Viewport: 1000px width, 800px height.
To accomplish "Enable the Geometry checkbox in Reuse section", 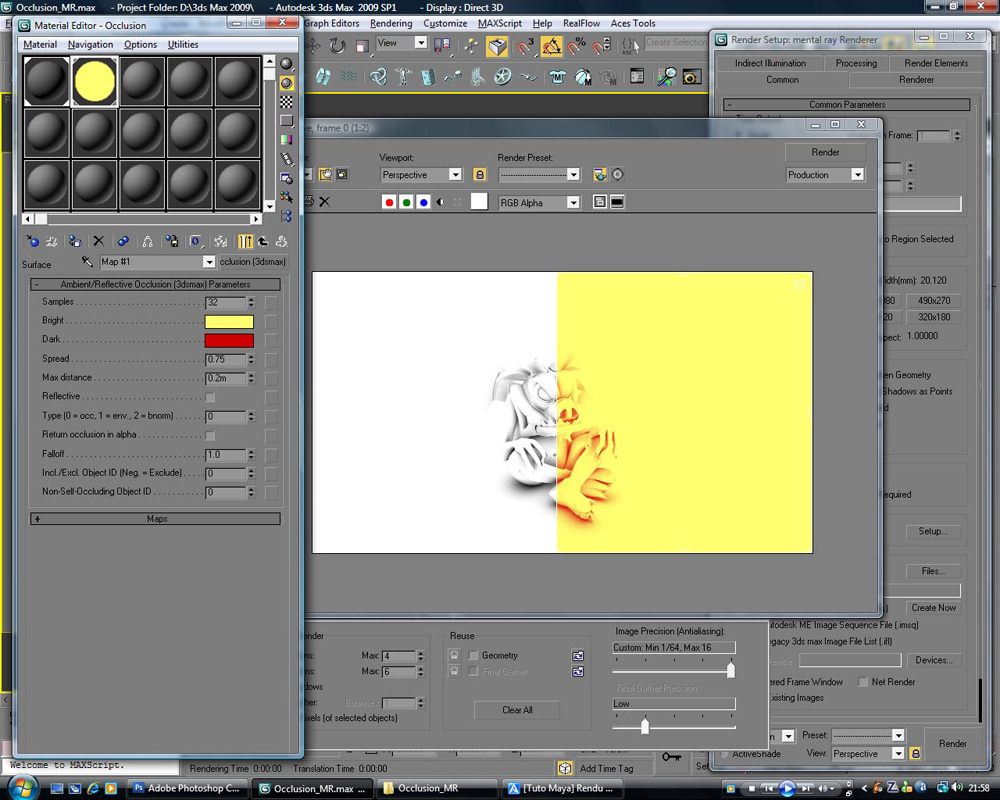I will point(472,655).
